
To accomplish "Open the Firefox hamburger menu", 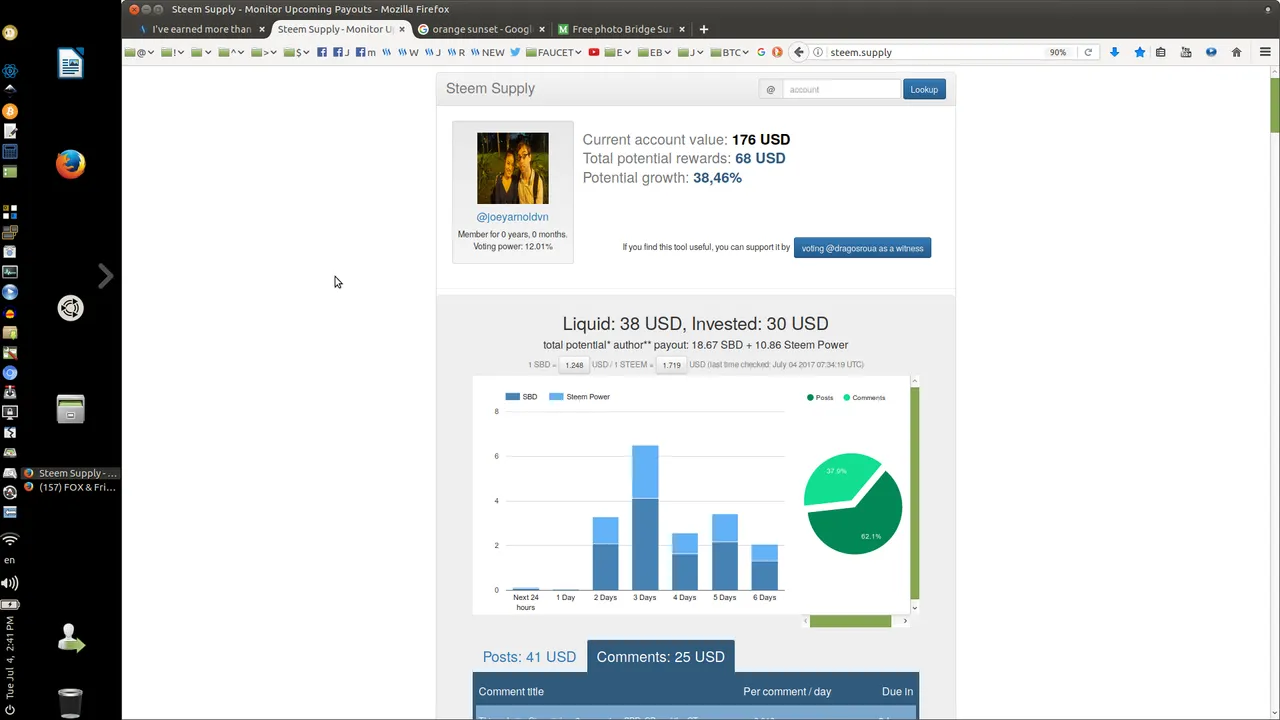I will point(1265,52).
